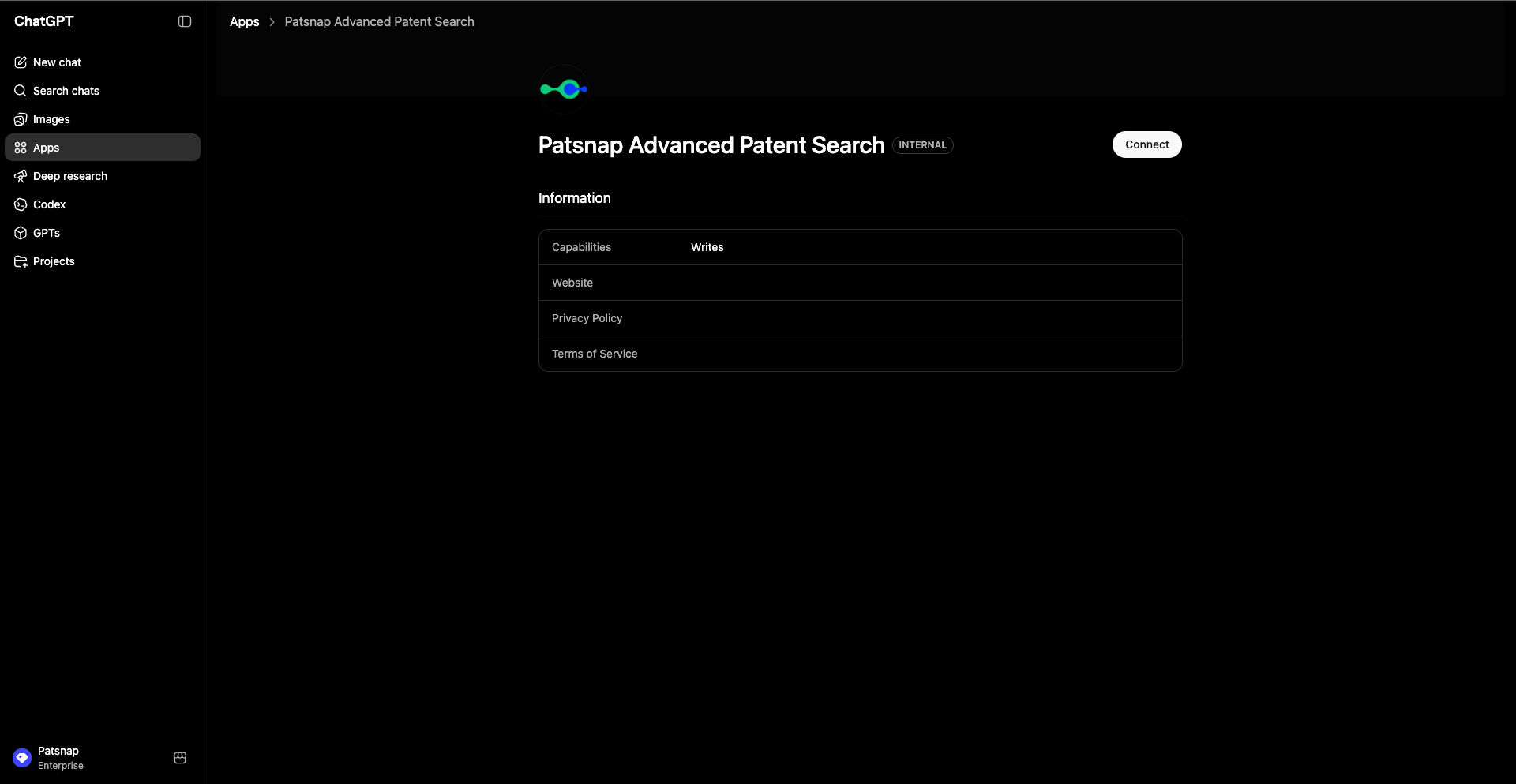This screenshot has height=784, width=1516.
Task: Click the Patsnap Advanced Patent Search breadcrumb text
Action: [379, 22]
